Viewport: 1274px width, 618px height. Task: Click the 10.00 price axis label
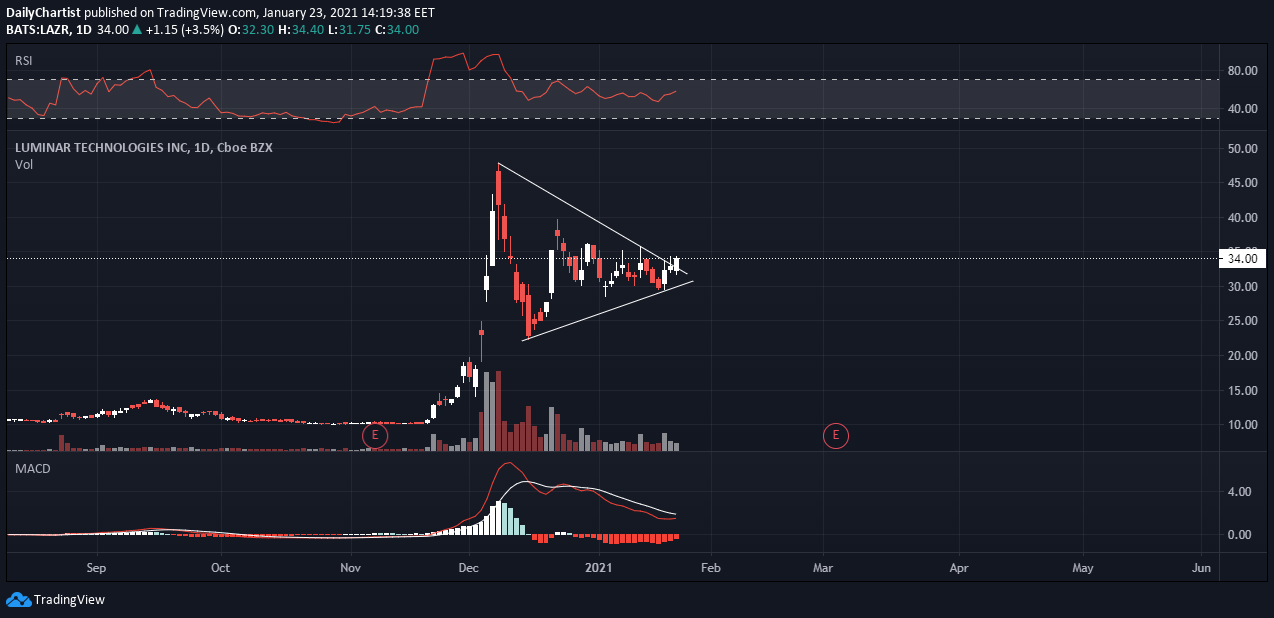pos(1242,425)
